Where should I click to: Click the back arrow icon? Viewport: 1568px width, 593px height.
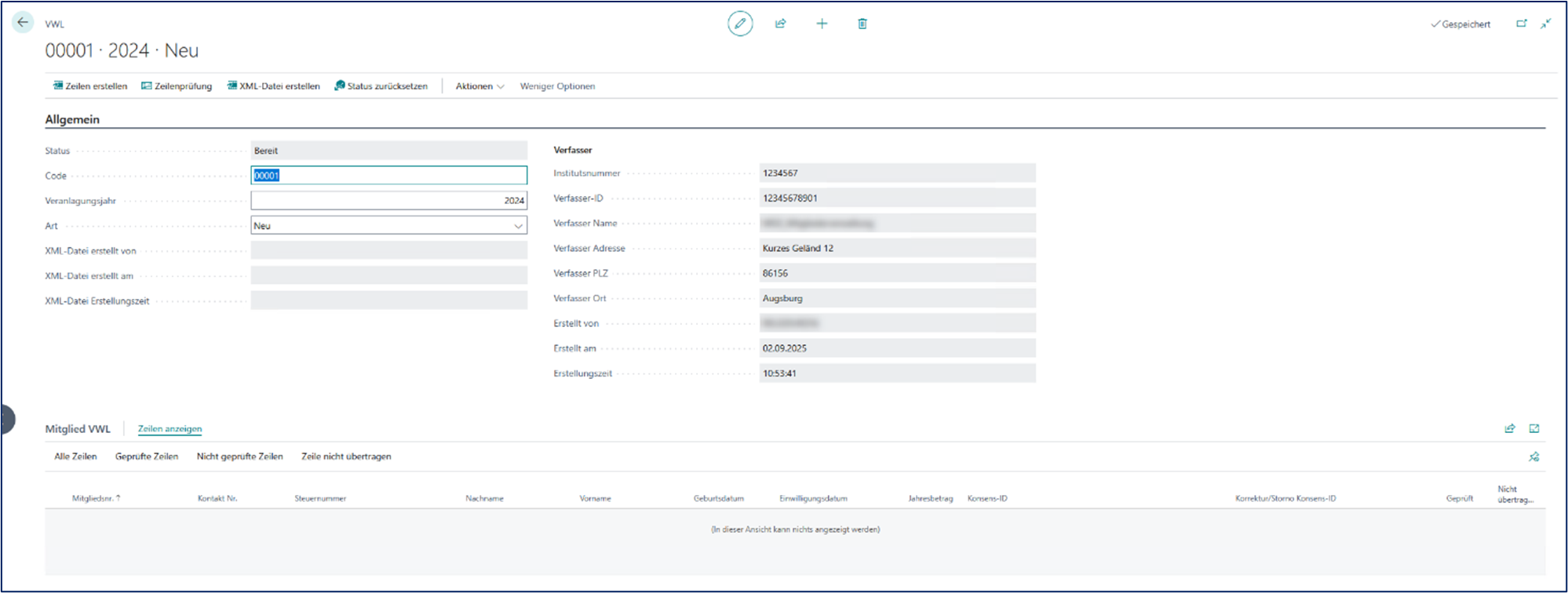(x=23, y=23)
